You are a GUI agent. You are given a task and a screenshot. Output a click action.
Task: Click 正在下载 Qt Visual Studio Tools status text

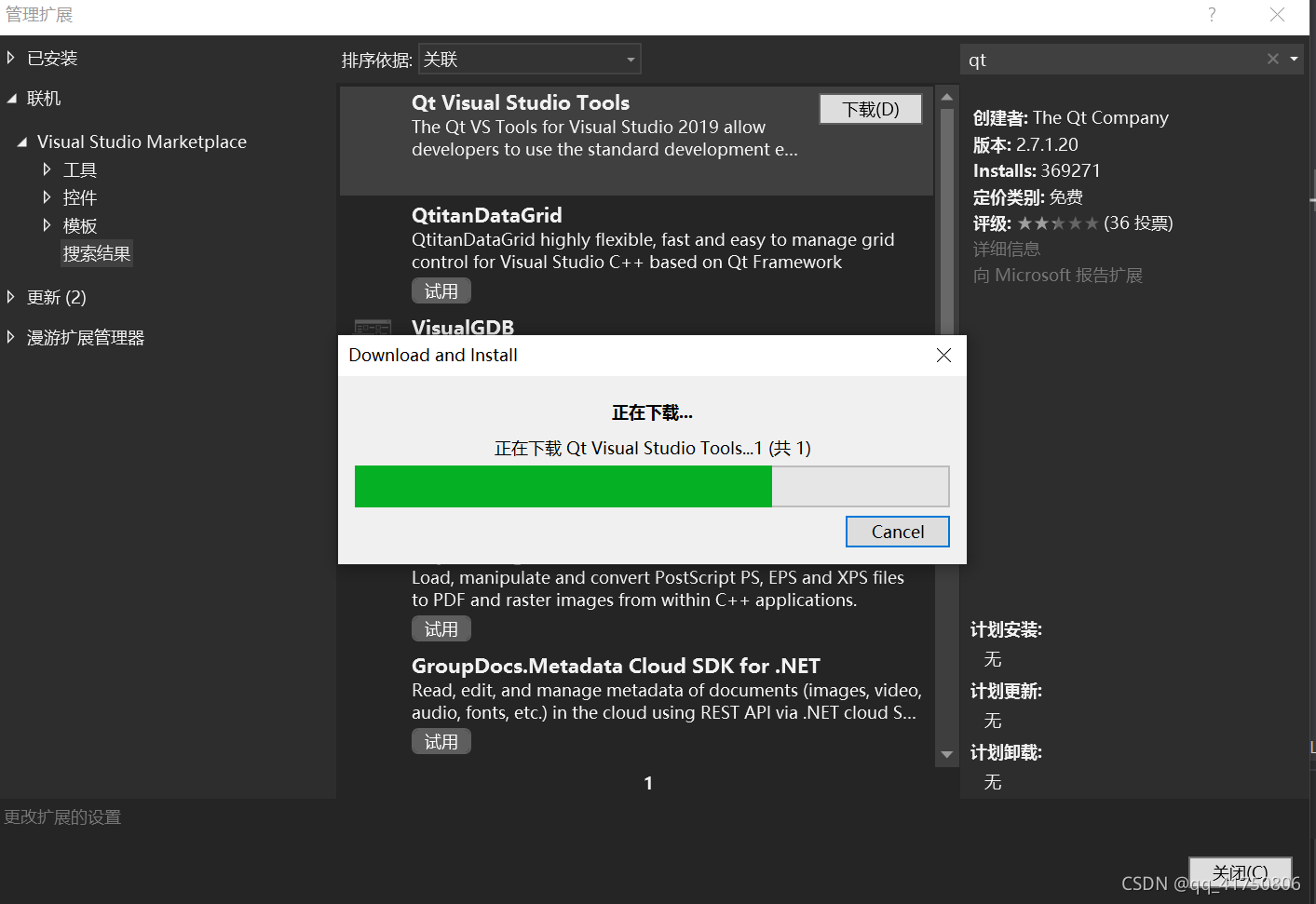click(652, 449)
